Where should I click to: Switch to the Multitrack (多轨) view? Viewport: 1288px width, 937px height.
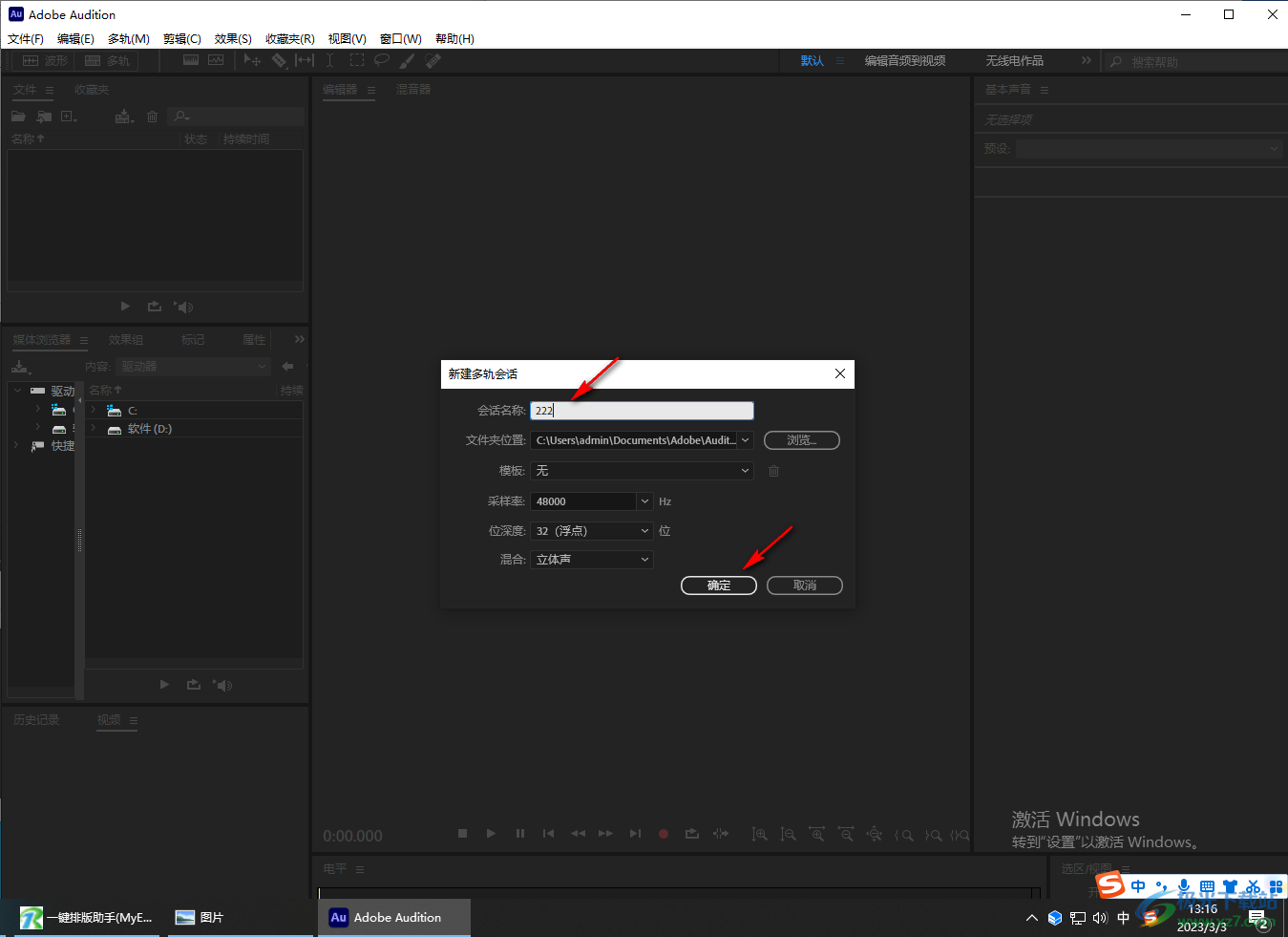click(107, 61)
